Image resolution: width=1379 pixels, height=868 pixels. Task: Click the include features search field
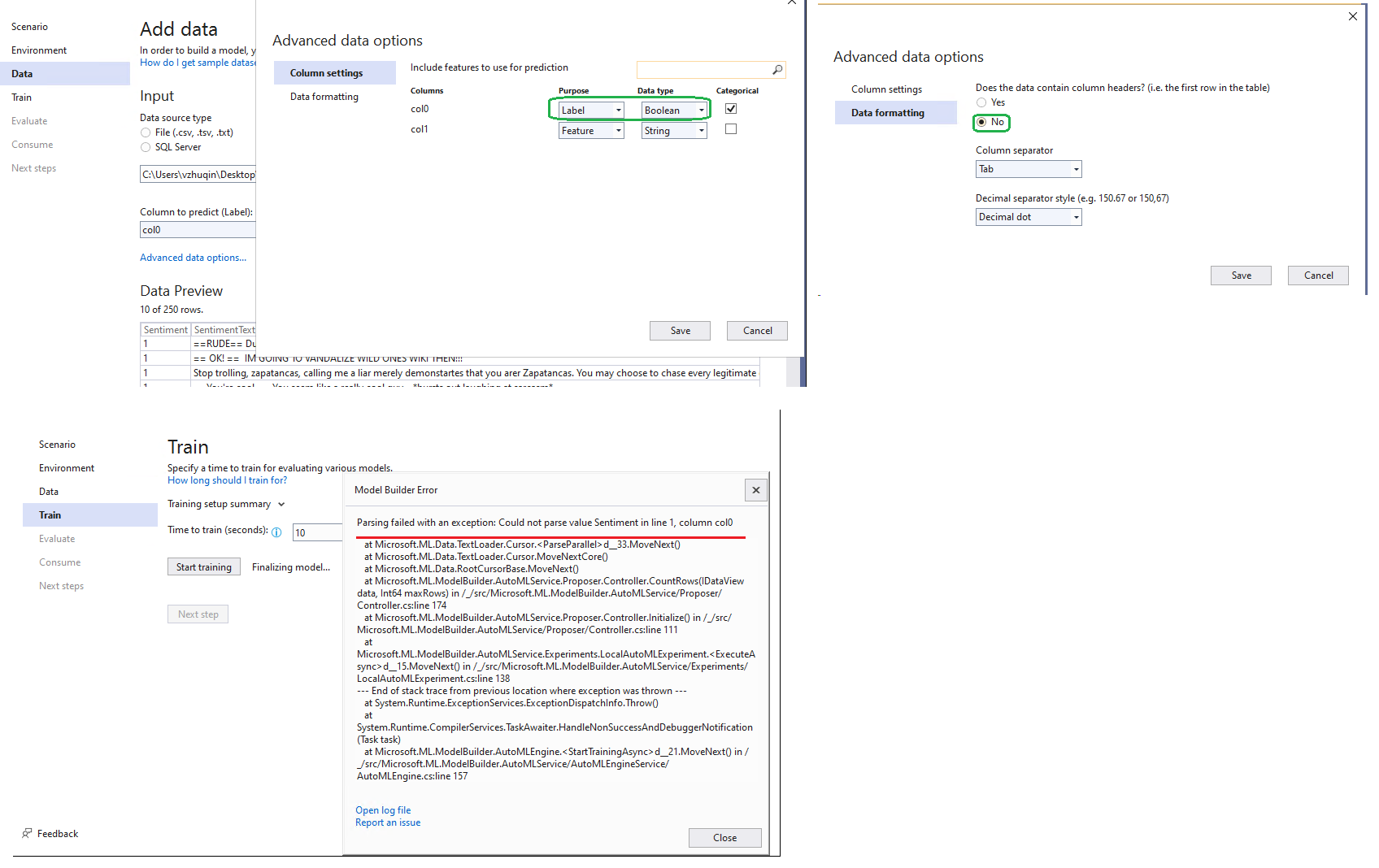click(x=711, y=70)
